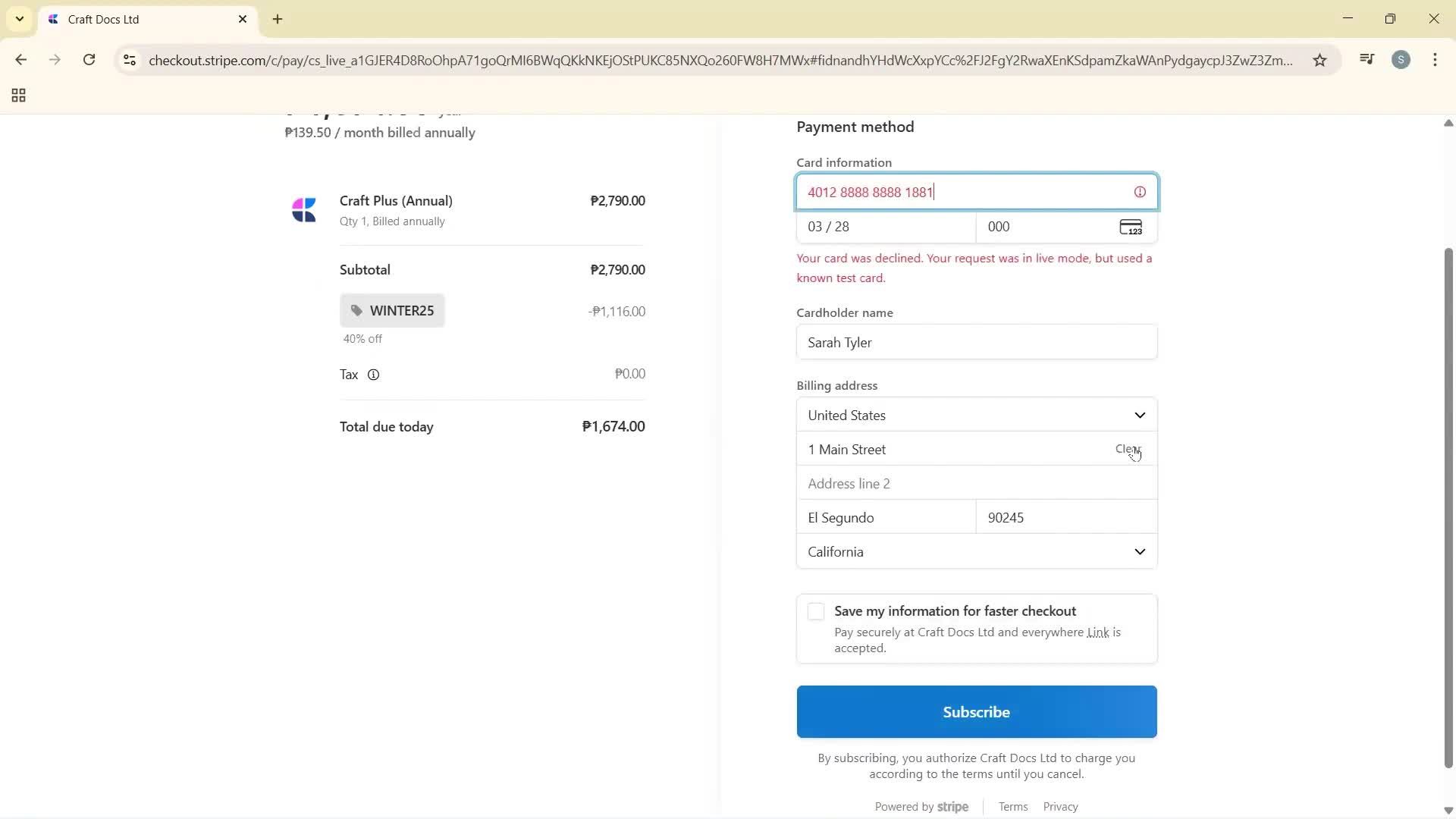Enable Save my information for faster checkout

pyautogui.click(x=815, y=610)
